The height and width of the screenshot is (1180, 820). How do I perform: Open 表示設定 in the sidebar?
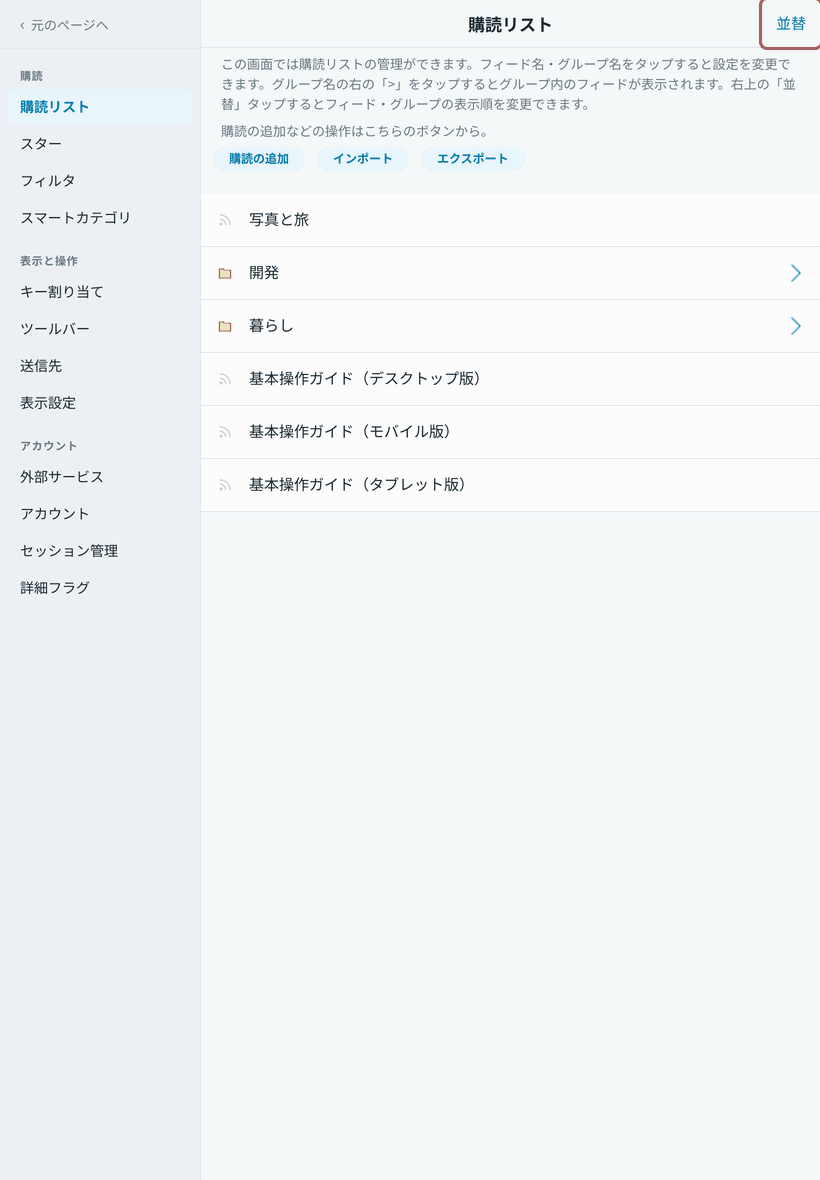[100, 403]
